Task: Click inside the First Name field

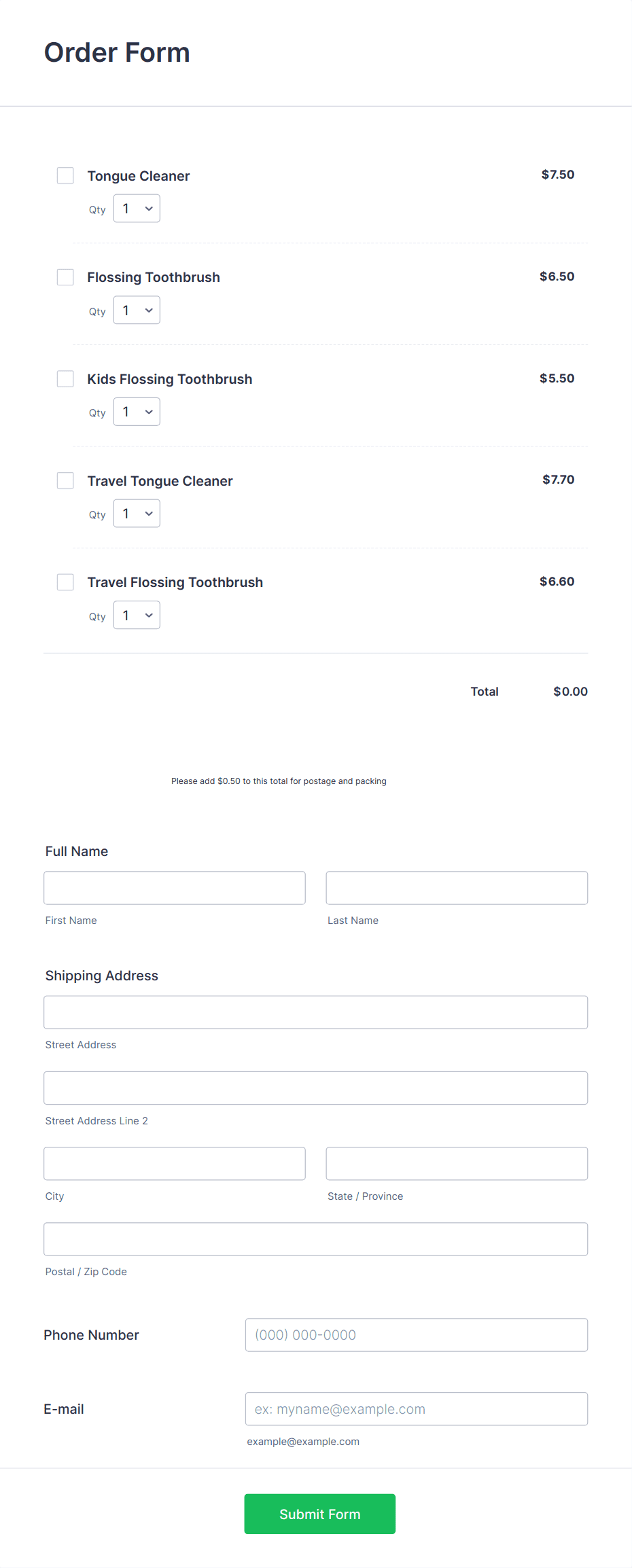Action: coord(174,888)
